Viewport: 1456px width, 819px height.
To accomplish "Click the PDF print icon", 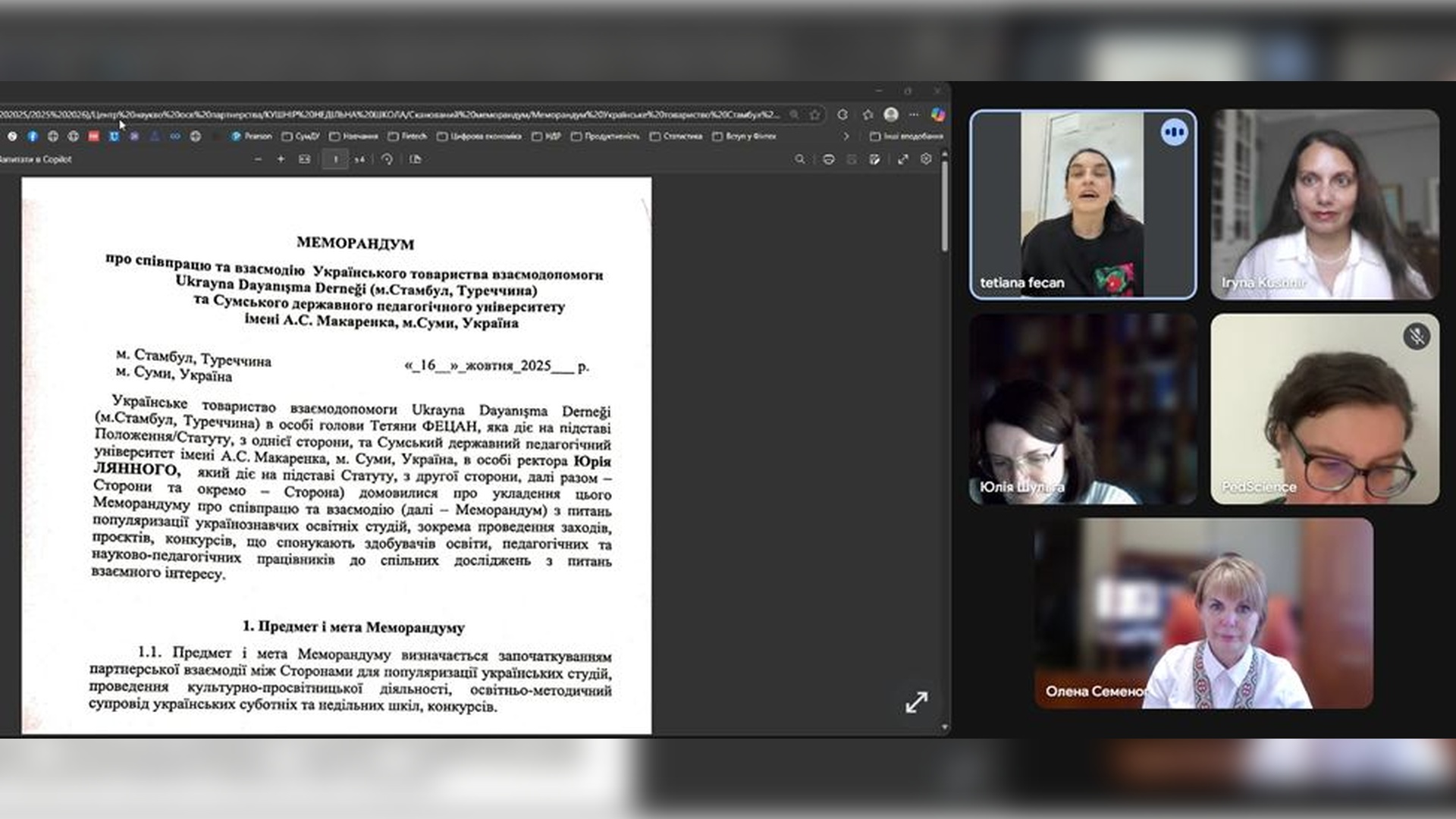I will (x=828, y=159).
